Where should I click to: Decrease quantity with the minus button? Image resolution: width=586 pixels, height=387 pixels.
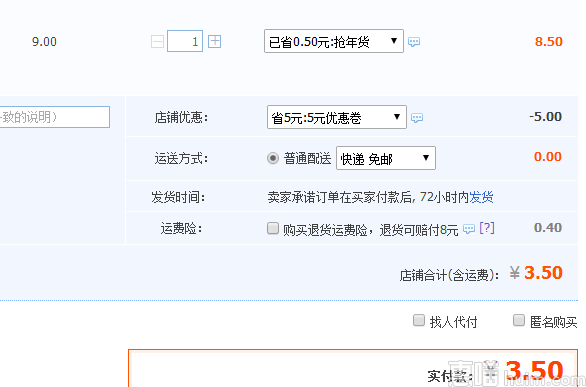[x=157, y=41]
